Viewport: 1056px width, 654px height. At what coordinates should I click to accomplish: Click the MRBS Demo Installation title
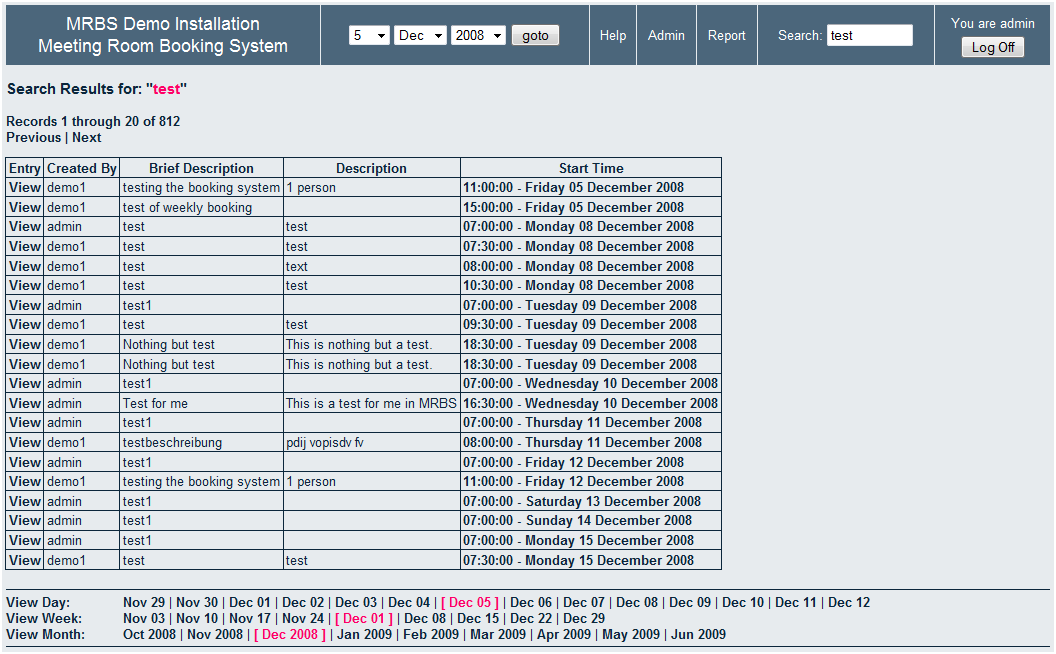(x=163, y=24)
